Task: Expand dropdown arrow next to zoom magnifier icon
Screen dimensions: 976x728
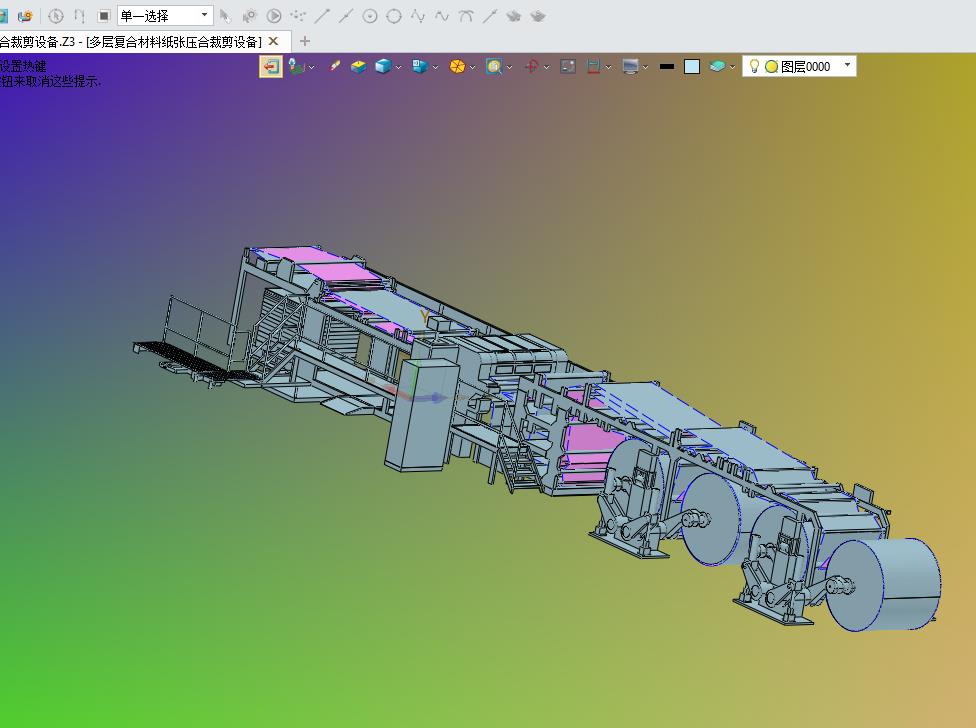Action: point(509,67)
